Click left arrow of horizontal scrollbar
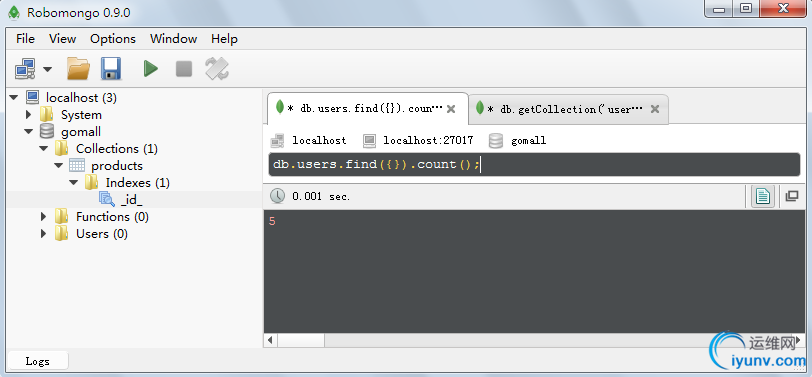Screen dimensions: 812x377 (x=270, y=340)
